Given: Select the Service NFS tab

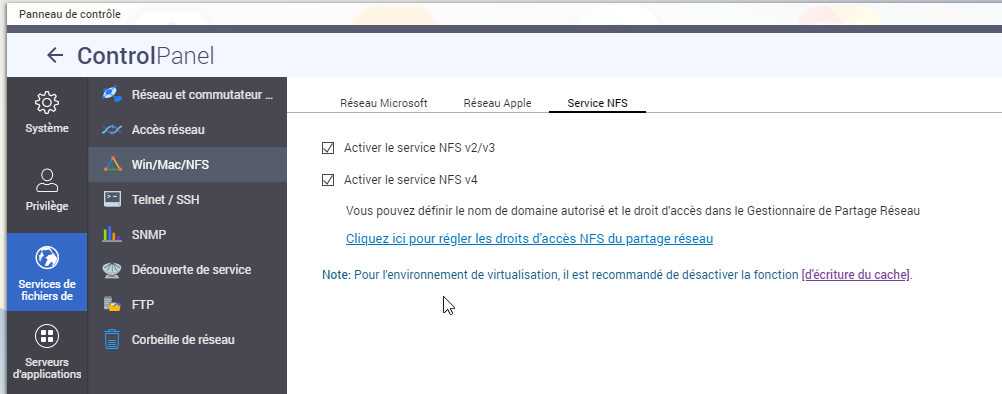Looking at the screenshot, I should coord(597,103).
